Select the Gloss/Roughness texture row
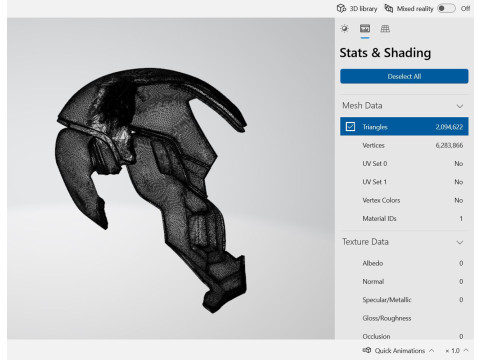The image size is (480, 360). [404, 318]
